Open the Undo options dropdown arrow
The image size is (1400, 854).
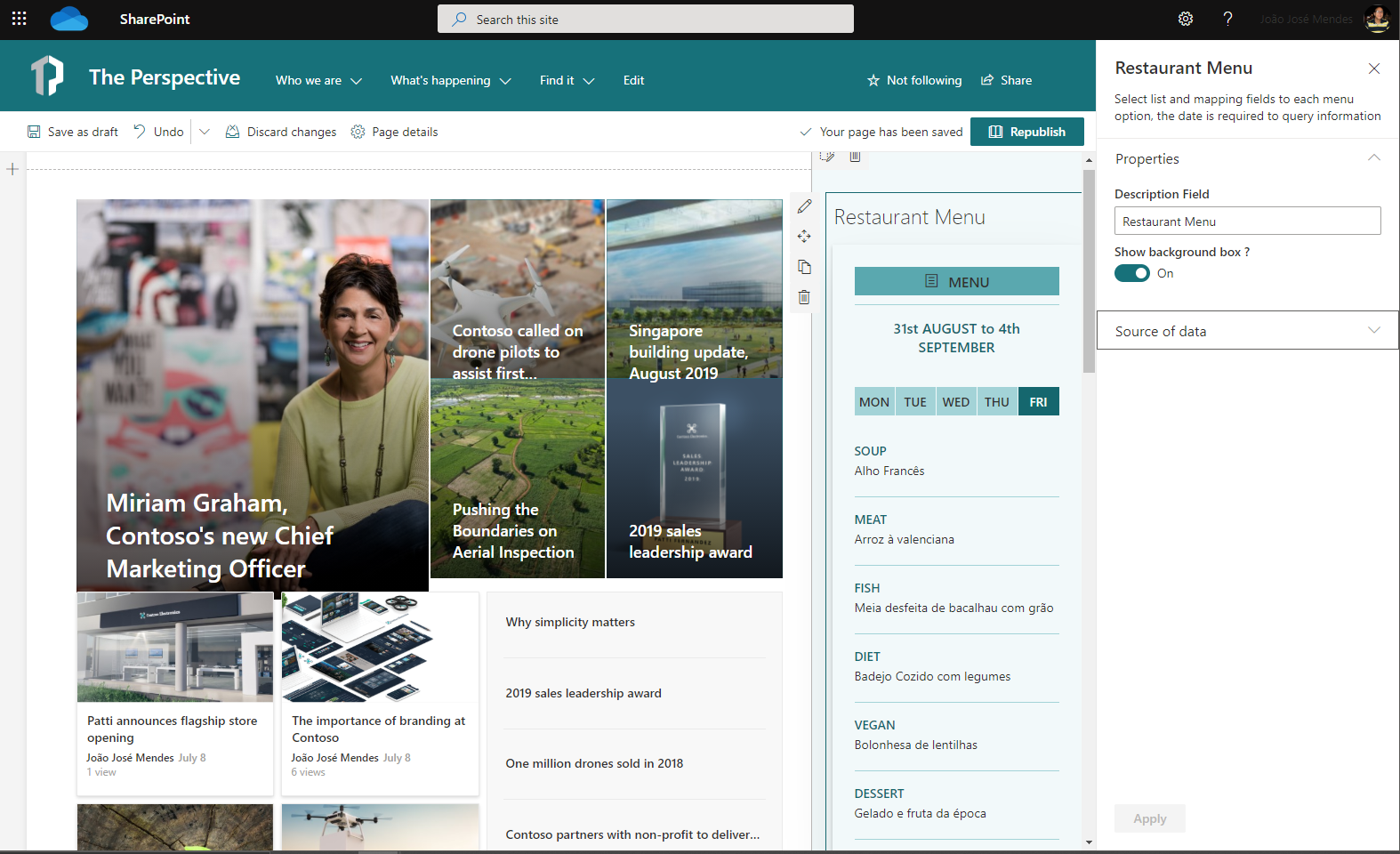click(205, 132)
